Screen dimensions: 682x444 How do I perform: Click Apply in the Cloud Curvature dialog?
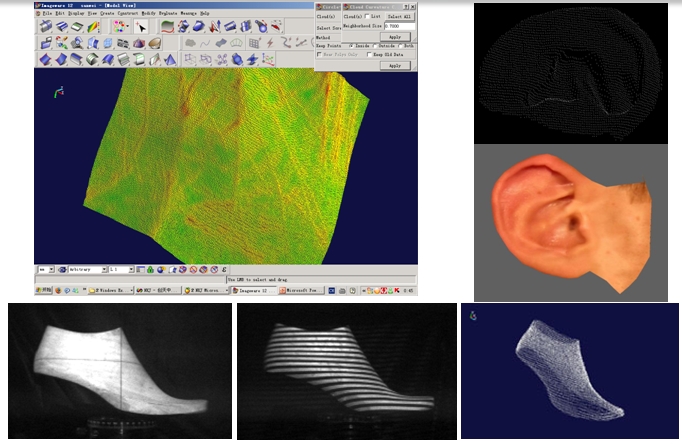[x=393, y=35]
